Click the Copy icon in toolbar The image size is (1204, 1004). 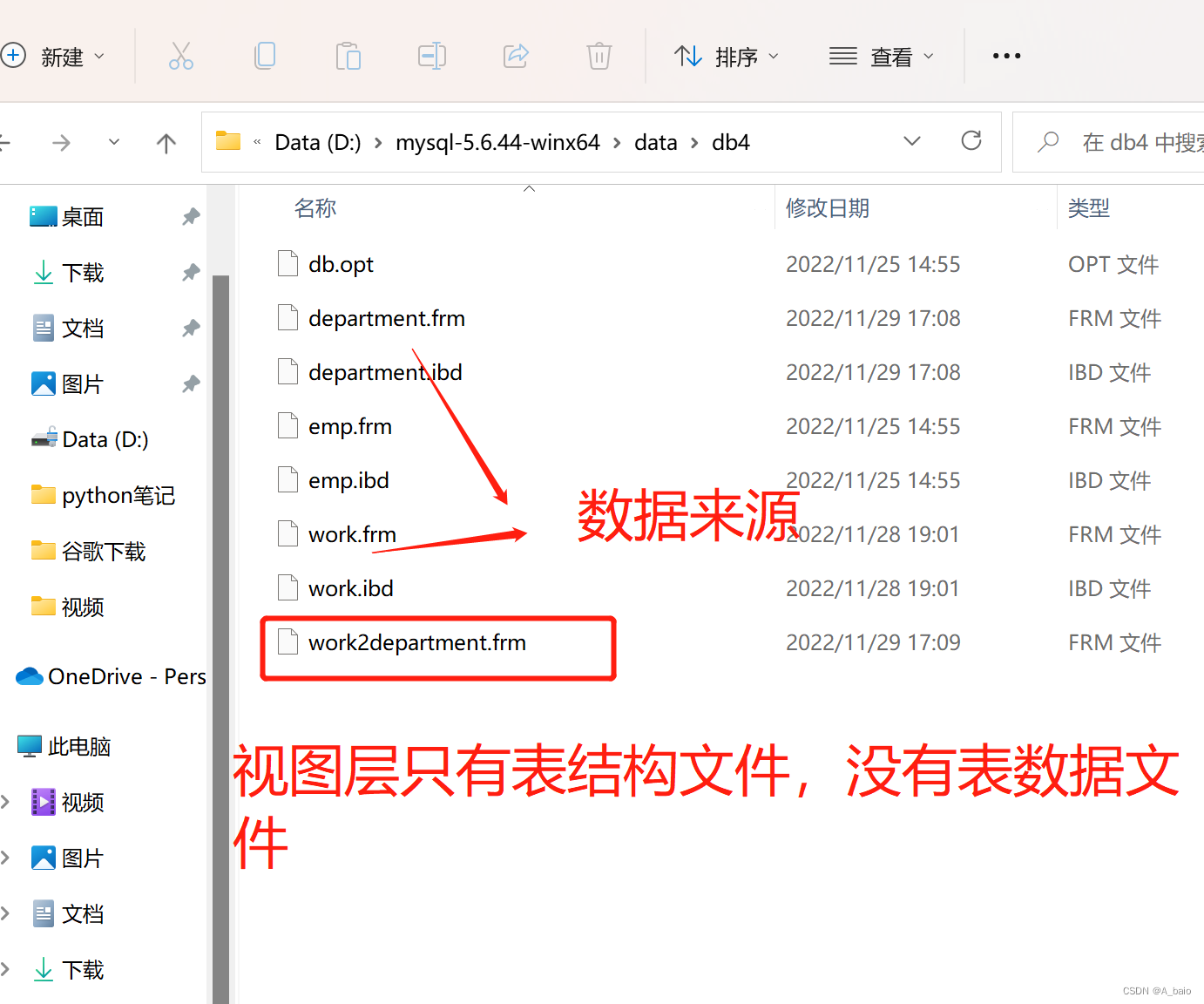click(x=265, y=56)
